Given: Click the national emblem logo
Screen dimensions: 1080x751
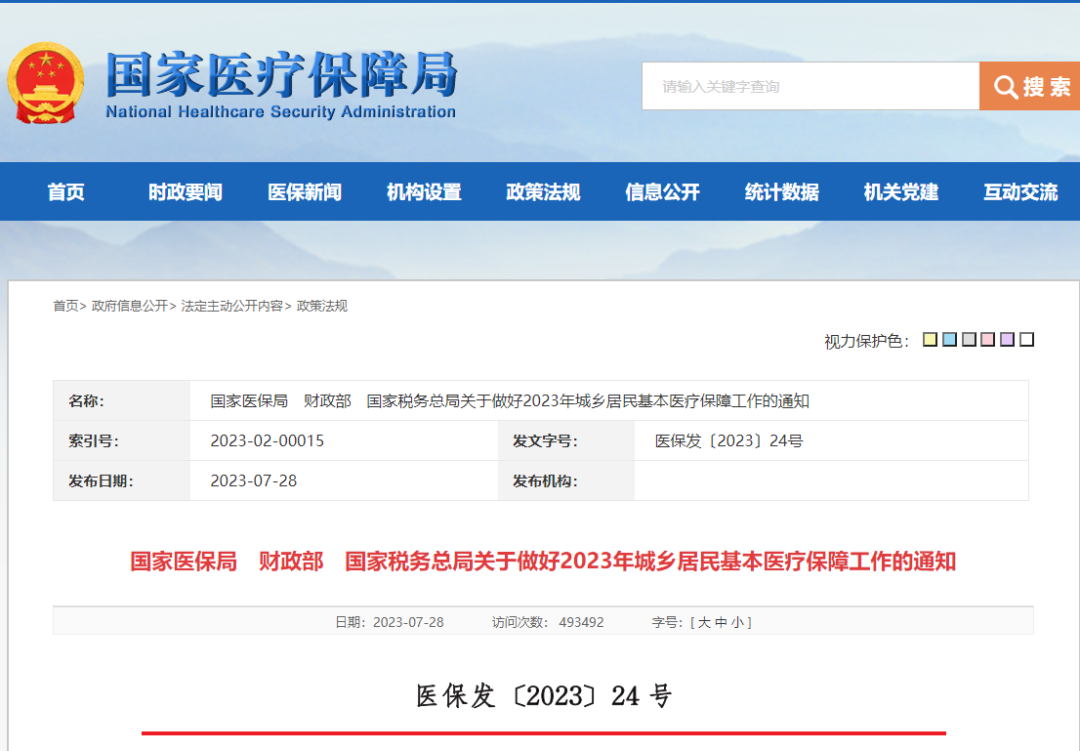Looking at the screenshot, I should click(x=46, y=84).
